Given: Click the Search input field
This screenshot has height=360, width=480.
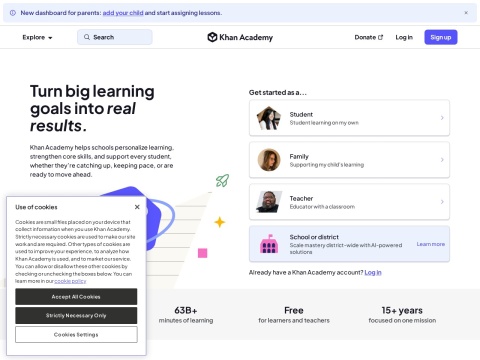Looking at the screenshot, I should [x=115, y=37].
